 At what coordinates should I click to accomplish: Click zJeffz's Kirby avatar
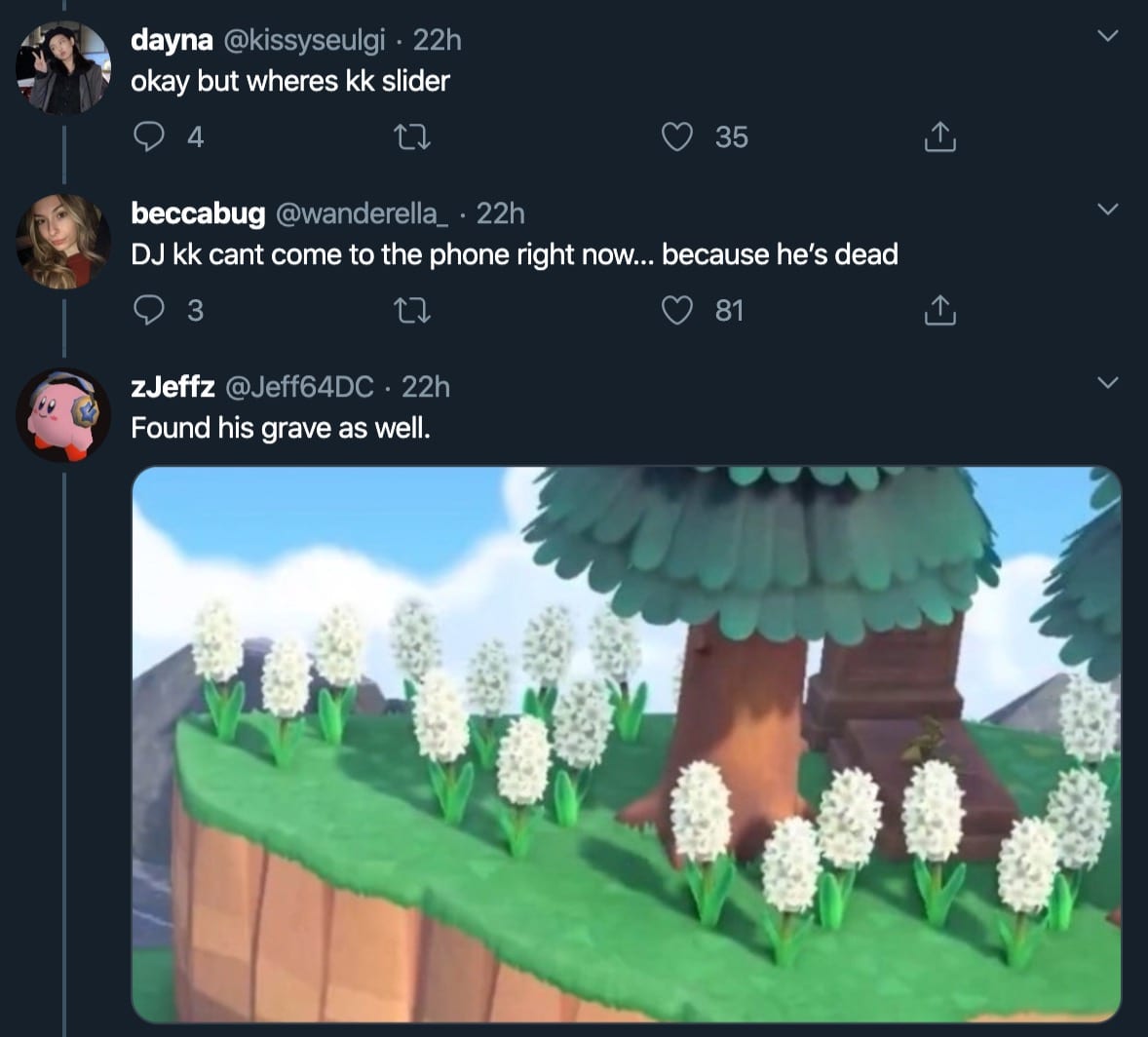63,414
